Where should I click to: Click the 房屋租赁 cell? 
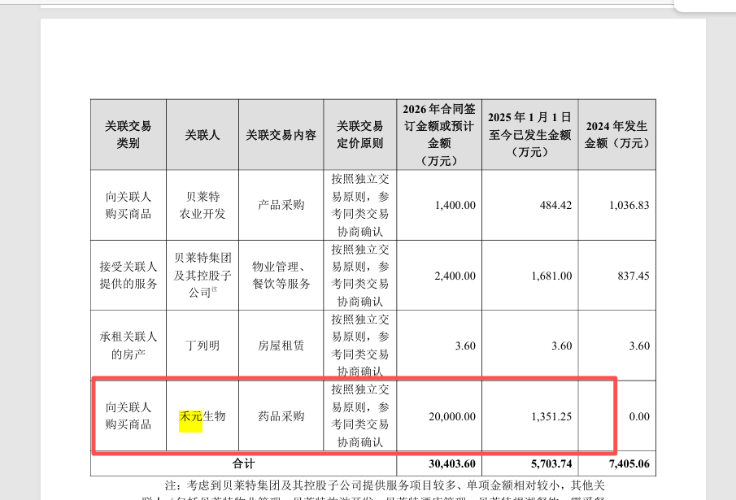click(281, 346)
